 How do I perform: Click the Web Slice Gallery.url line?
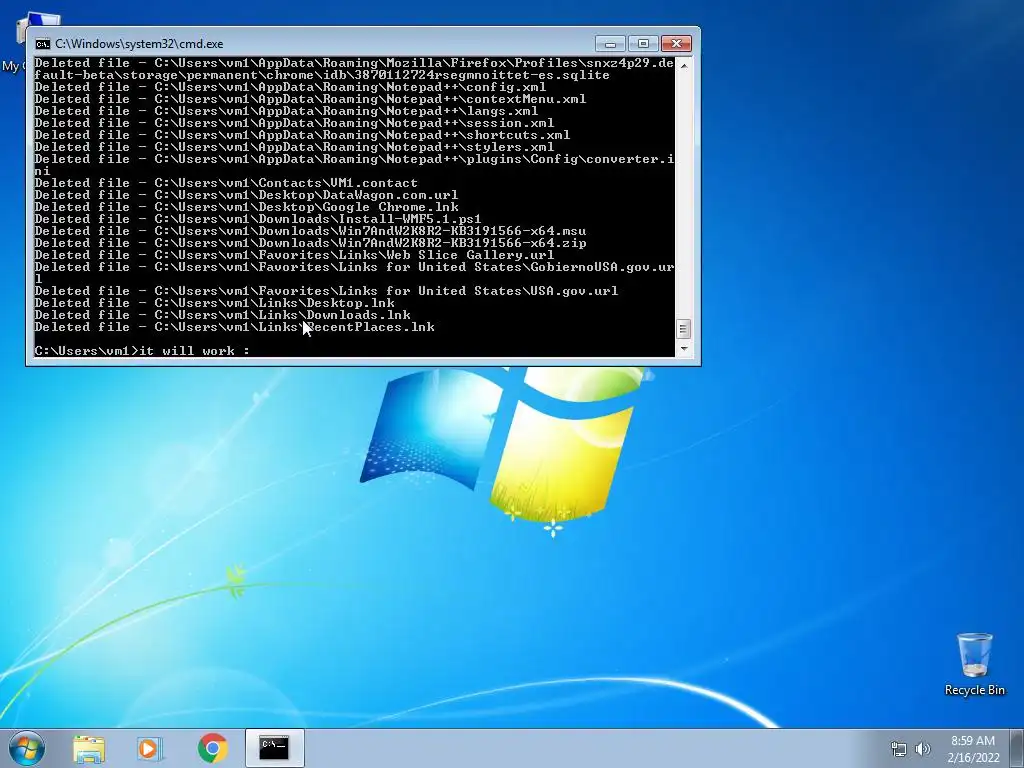295,255
